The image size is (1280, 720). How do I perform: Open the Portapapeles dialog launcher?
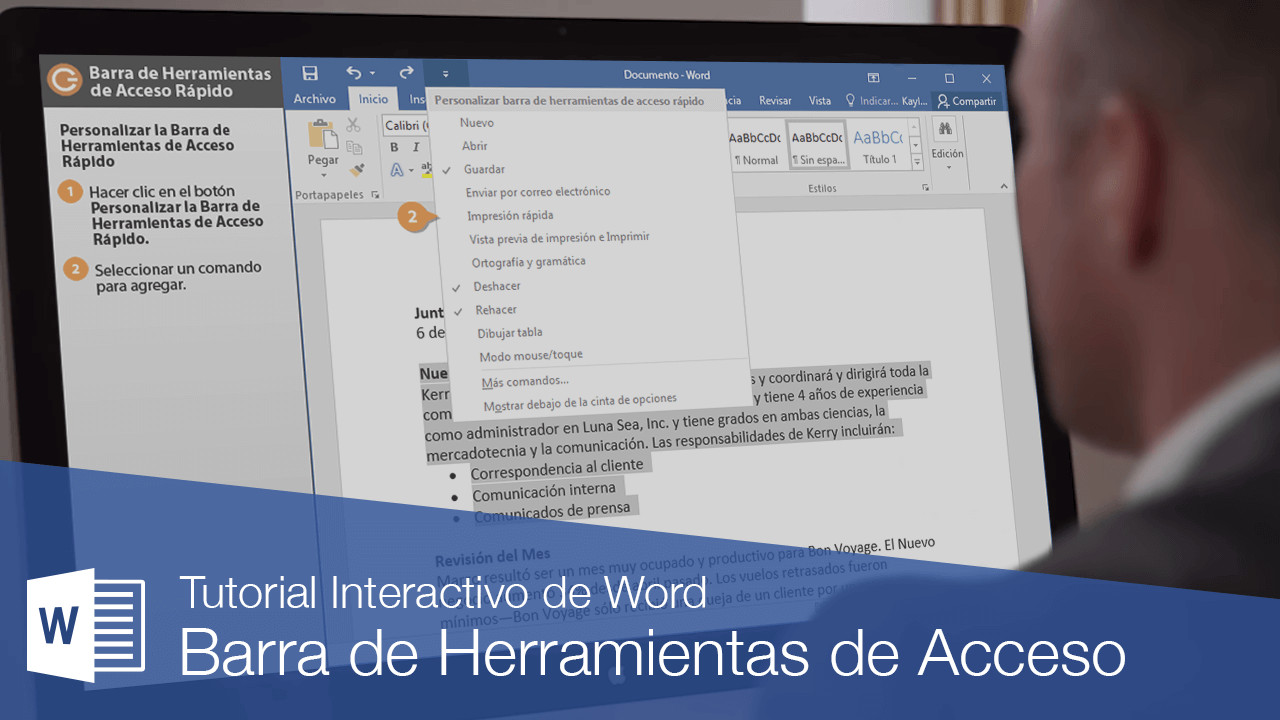pos(376,195)
